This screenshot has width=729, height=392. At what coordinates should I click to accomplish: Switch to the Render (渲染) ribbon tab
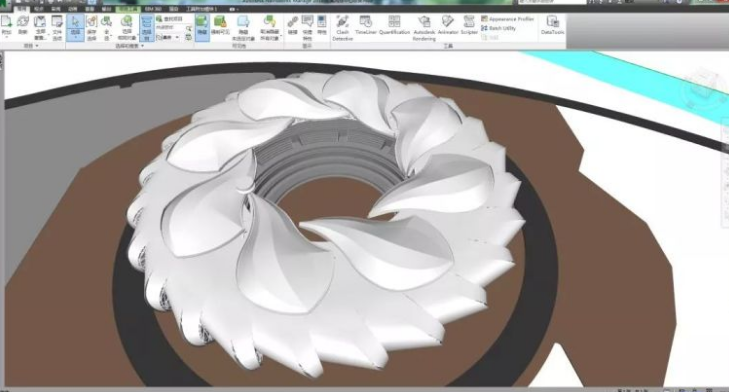(173, 9)
